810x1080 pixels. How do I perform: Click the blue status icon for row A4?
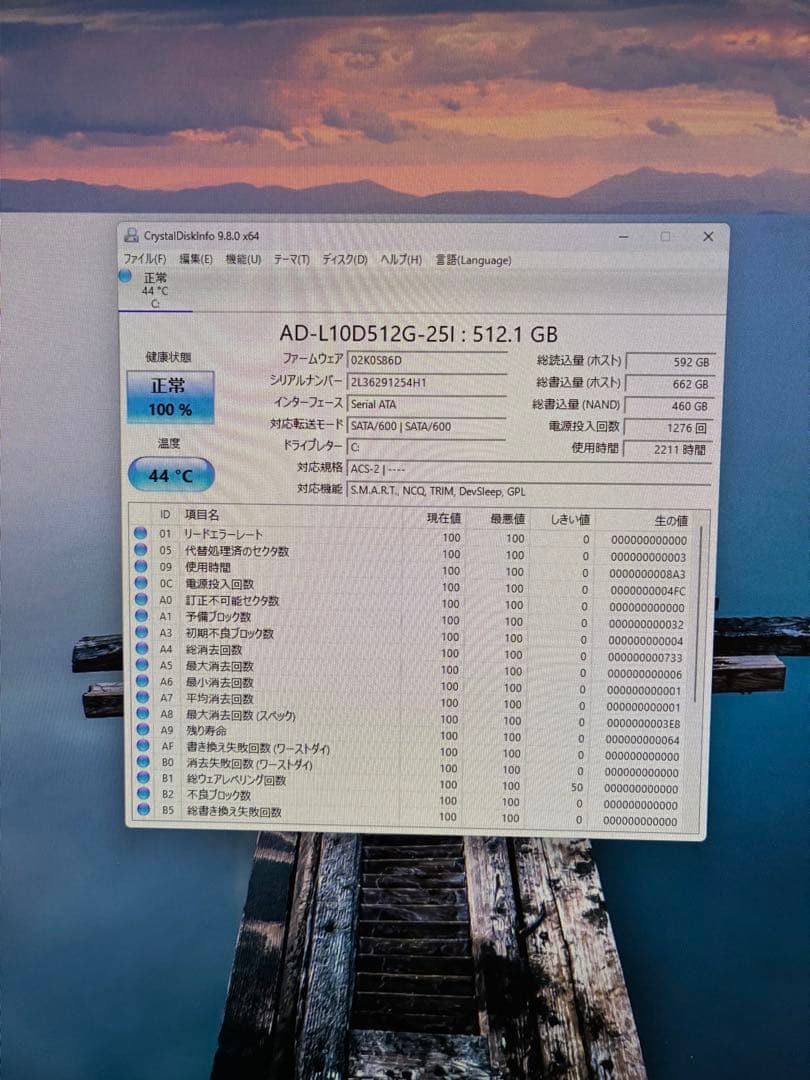pyautogui.click(x=142, y=648)
